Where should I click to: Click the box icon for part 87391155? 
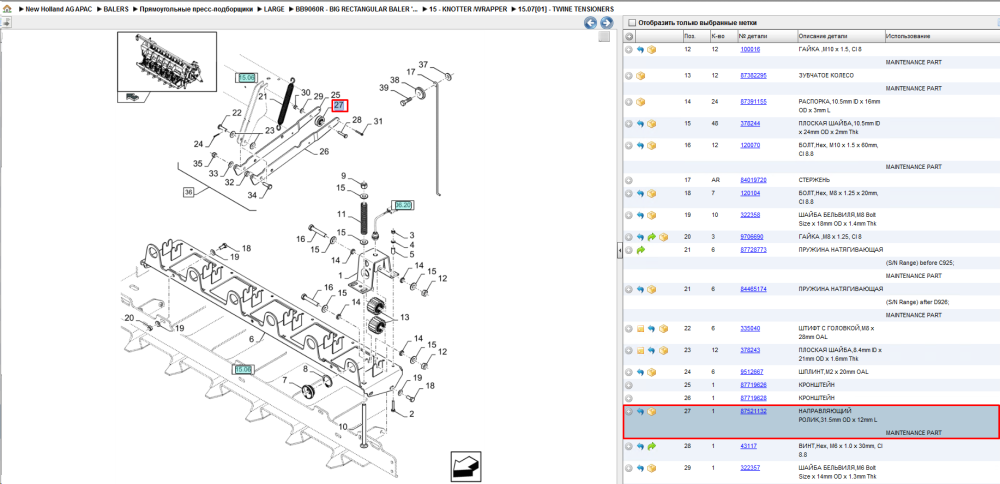(640, 102)
